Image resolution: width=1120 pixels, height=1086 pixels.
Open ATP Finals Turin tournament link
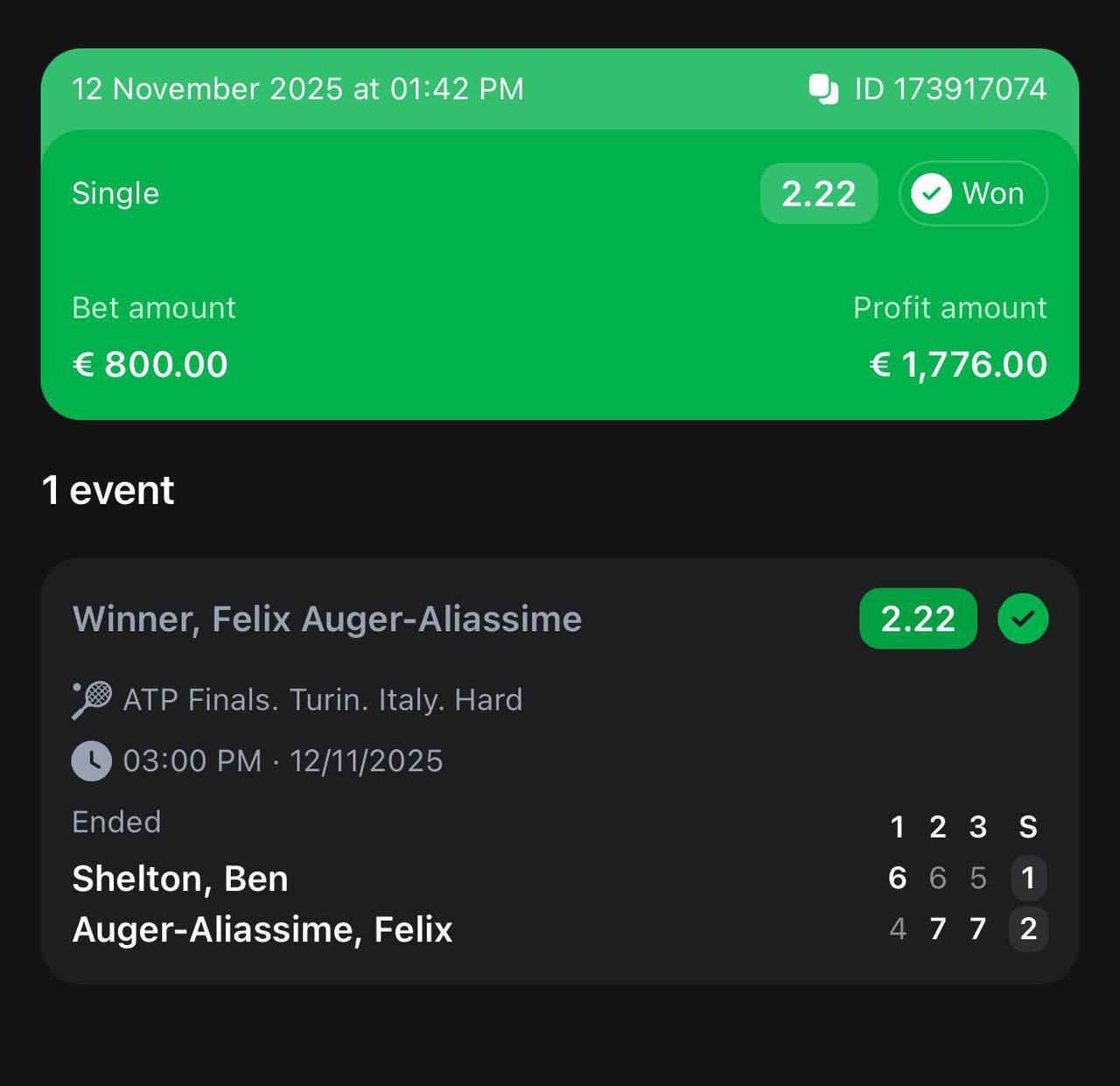click(x=322, y=700)
